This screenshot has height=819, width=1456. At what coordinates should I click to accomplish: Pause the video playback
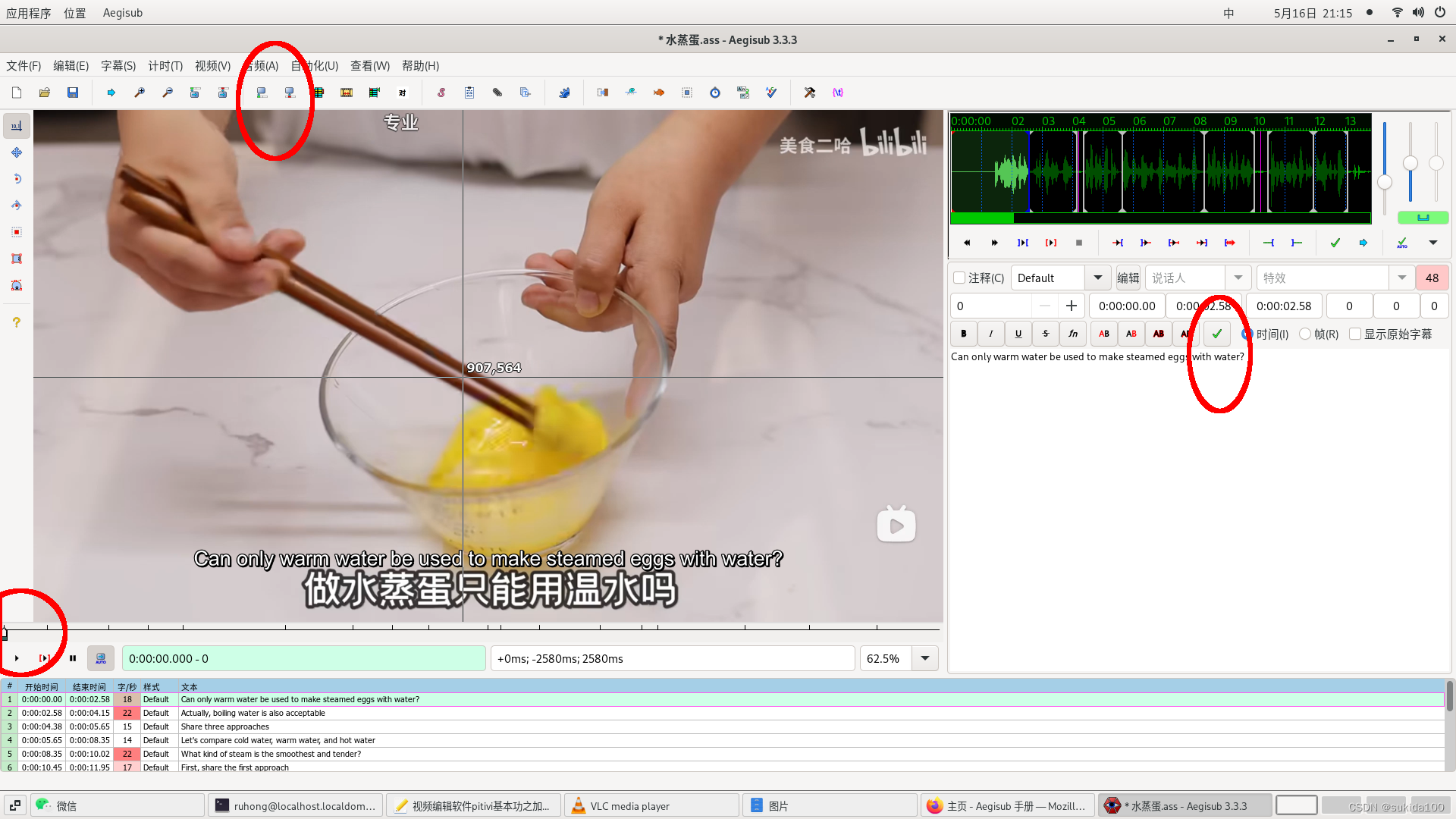[x=73, y=658]
